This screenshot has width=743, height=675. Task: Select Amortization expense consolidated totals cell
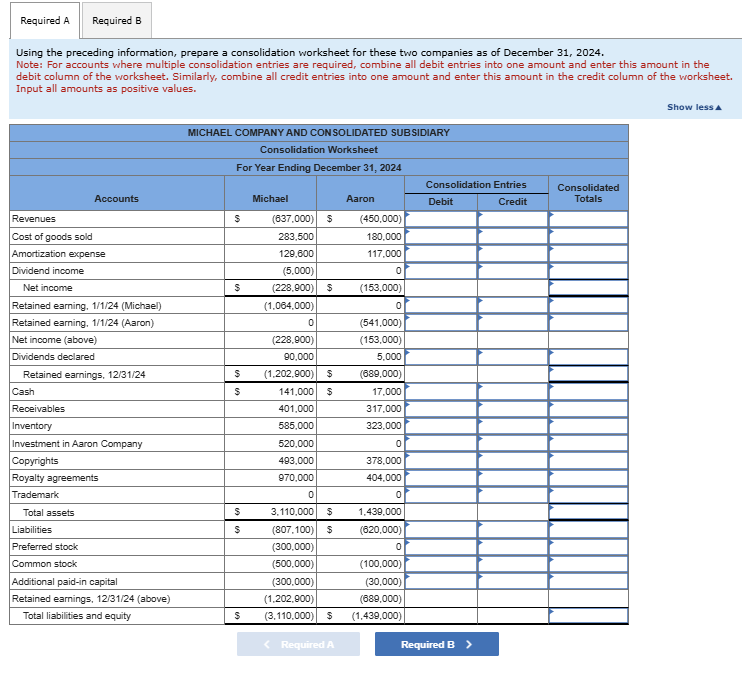tap(589, 254)
